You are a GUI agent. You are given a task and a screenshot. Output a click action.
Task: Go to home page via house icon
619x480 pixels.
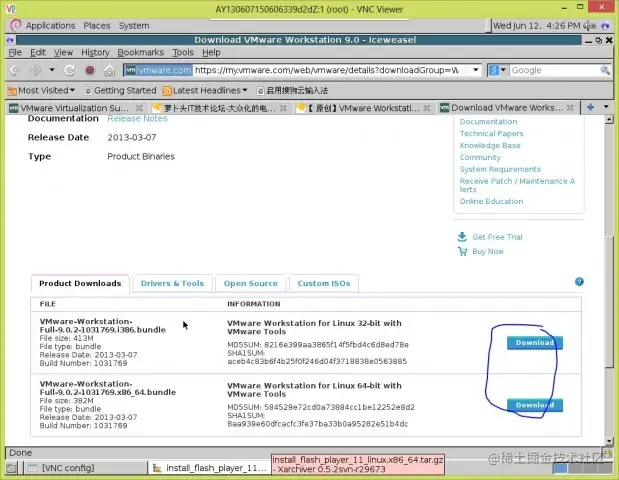coord(109,70)
